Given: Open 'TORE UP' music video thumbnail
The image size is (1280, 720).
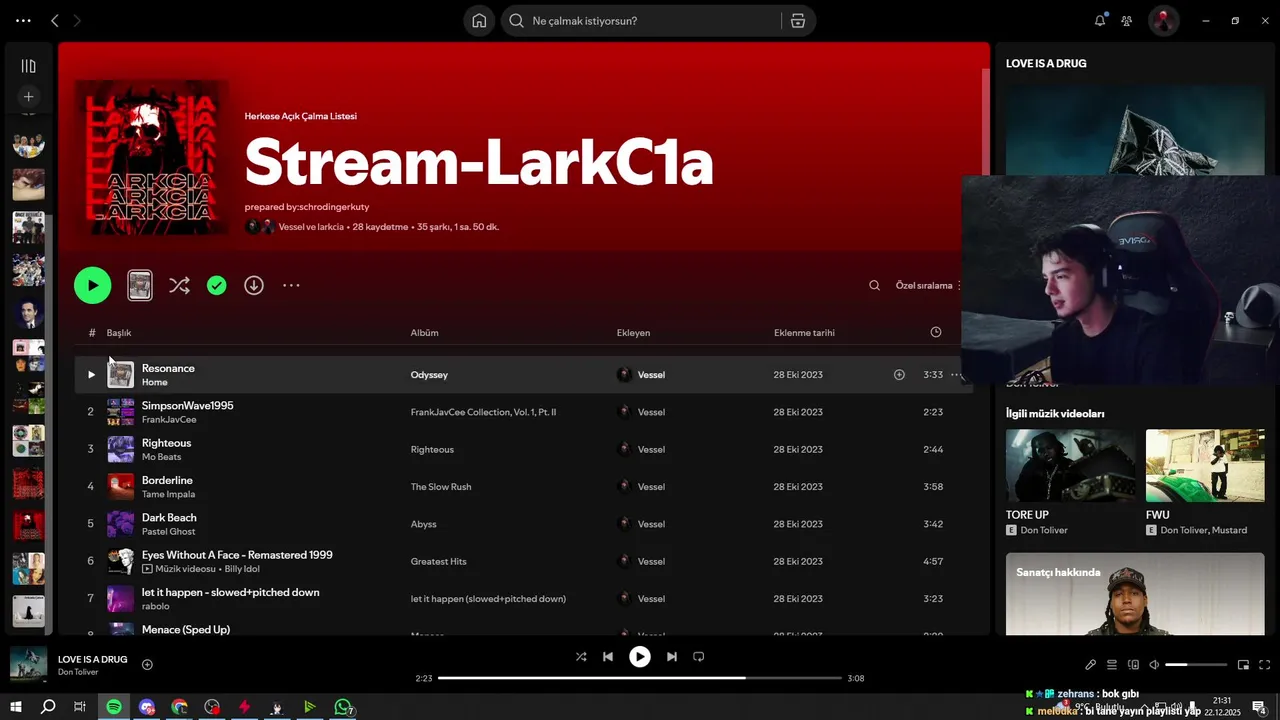Looking at the screenshot, I should [1071, 465].
